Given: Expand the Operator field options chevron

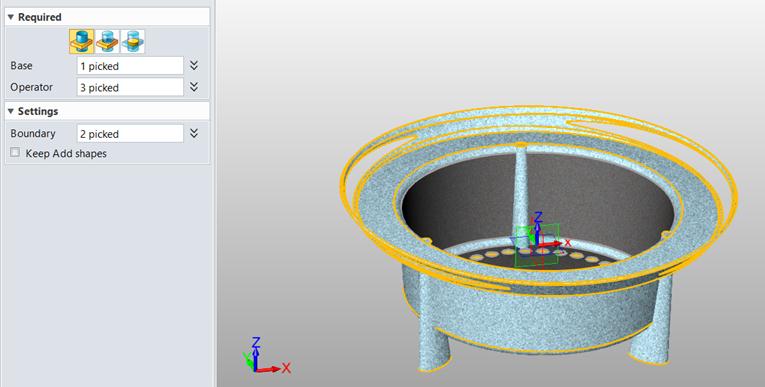Looking at the screenshot, I should (x=194, y=87).
